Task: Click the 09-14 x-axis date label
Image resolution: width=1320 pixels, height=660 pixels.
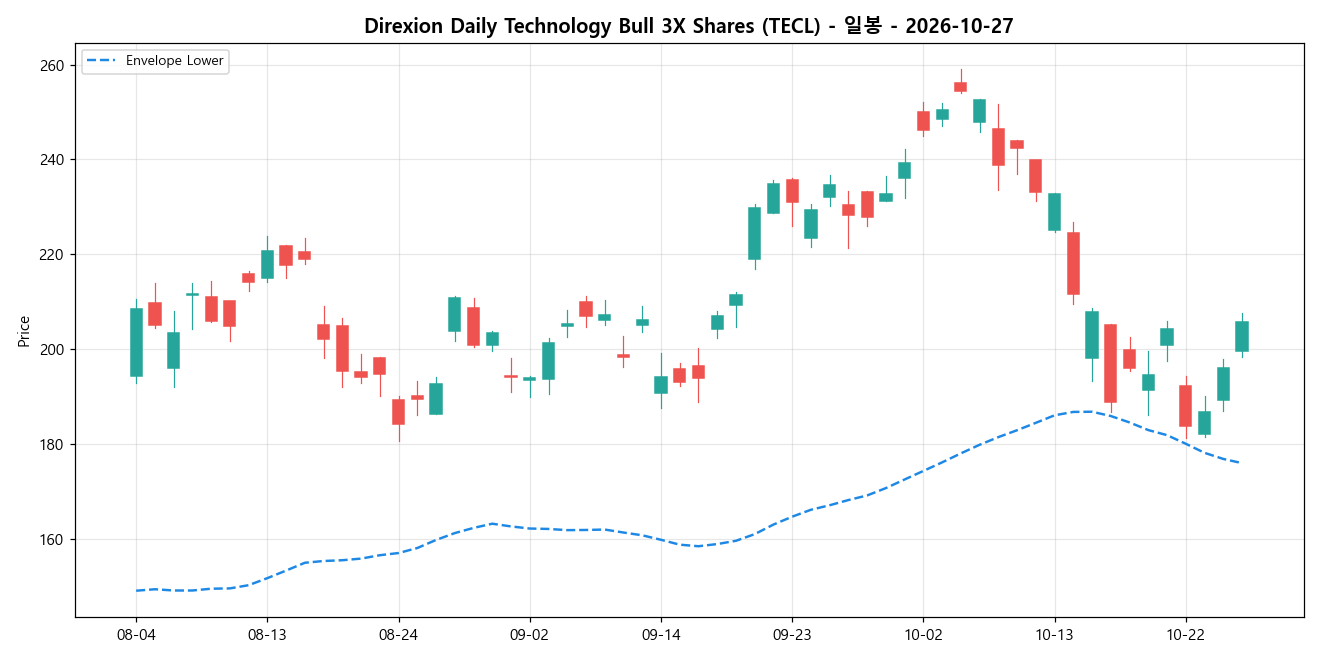Action: coord(660,635)
